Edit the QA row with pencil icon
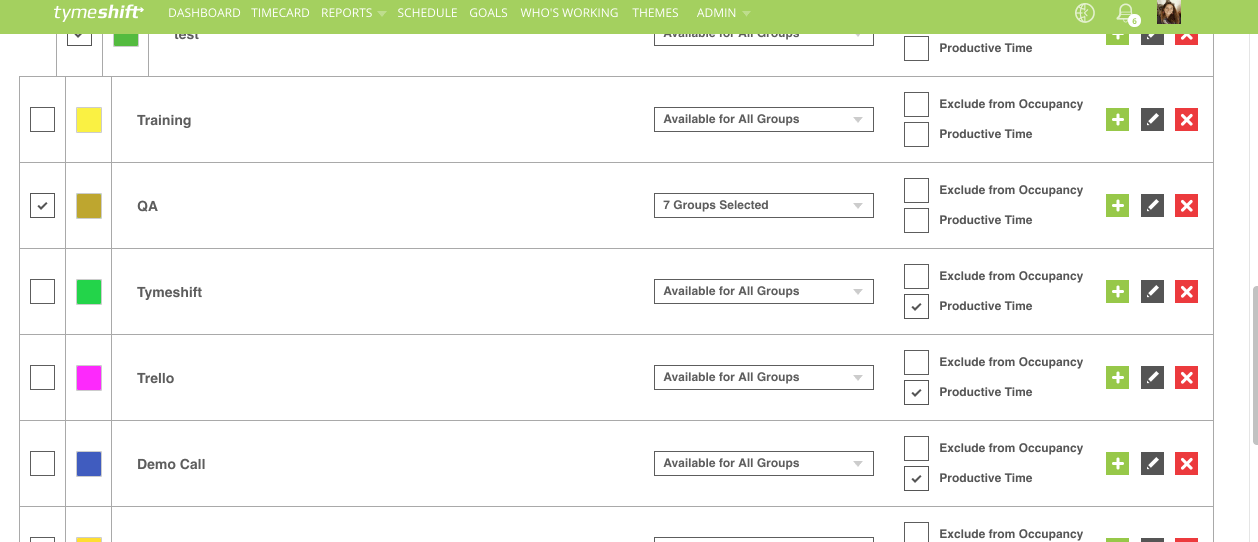The image size is (1258, 542). coord(1152,206)
